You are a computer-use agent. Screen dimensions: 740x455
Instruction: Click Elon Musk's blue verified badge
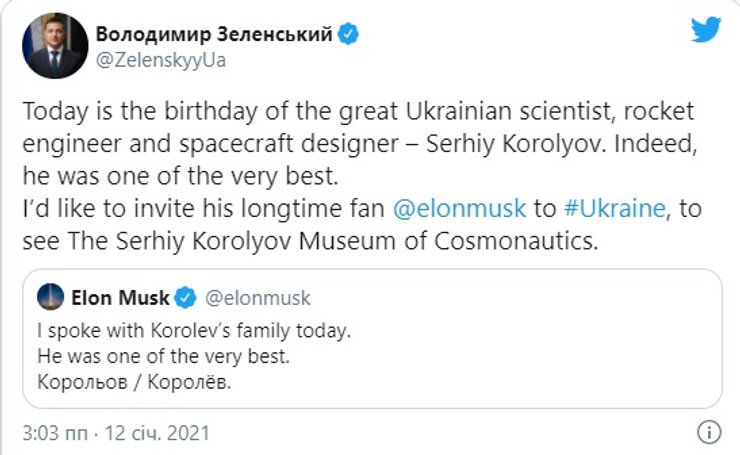(x=185, y=297)
